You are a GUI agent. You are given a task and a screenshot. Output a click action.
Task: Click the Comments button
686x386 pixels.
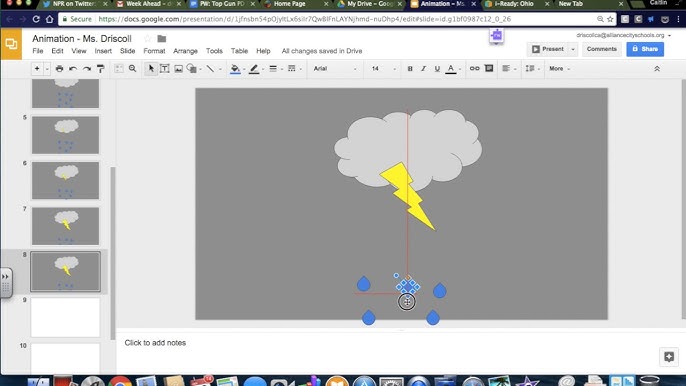[602, 49]
